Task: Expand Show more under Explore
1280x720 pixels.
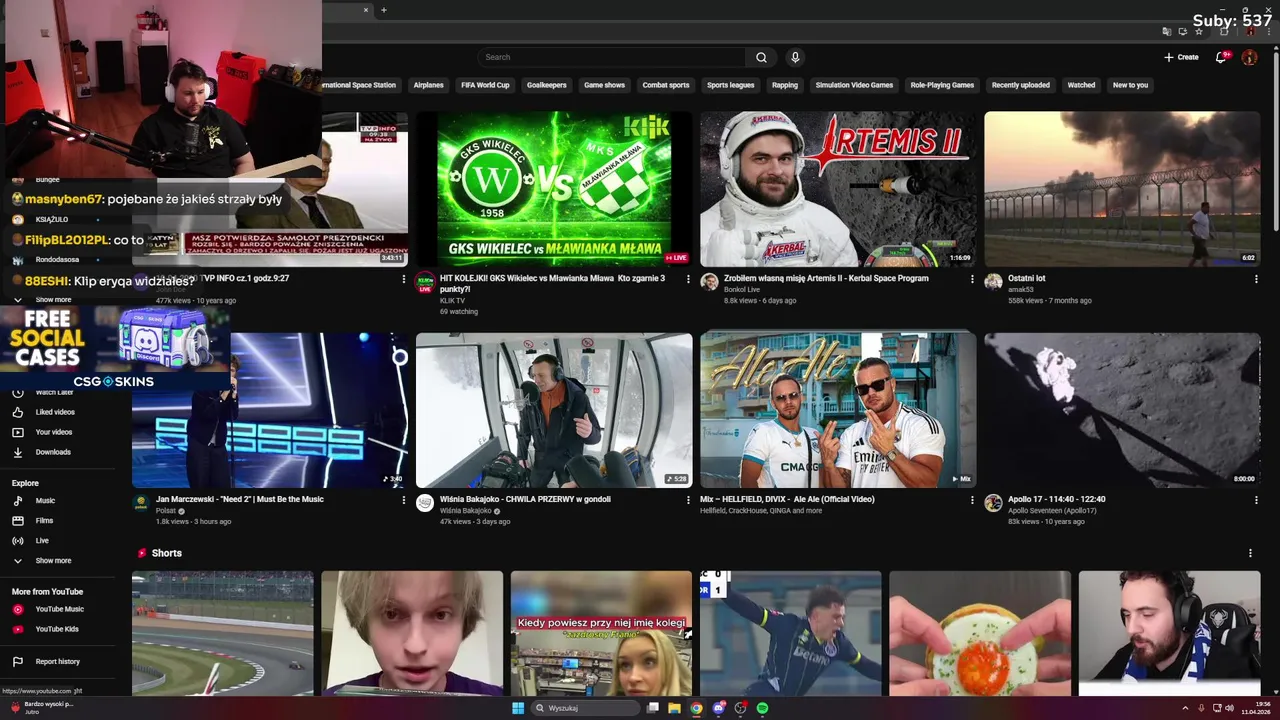Action: coord(53,560)
